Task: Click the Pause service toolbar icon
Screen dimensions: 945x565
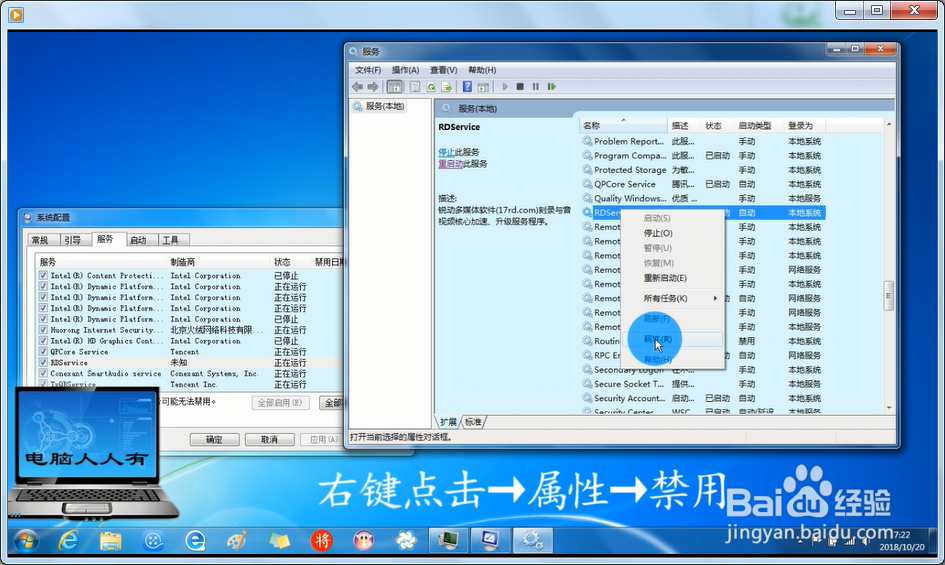Action: coord(536,87)
